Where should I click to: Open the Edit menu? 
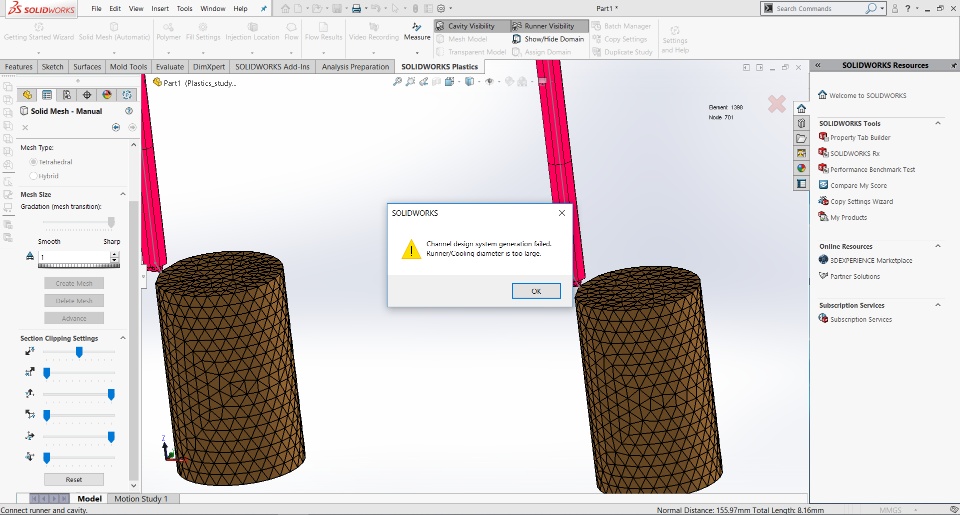tap(115, 9)
